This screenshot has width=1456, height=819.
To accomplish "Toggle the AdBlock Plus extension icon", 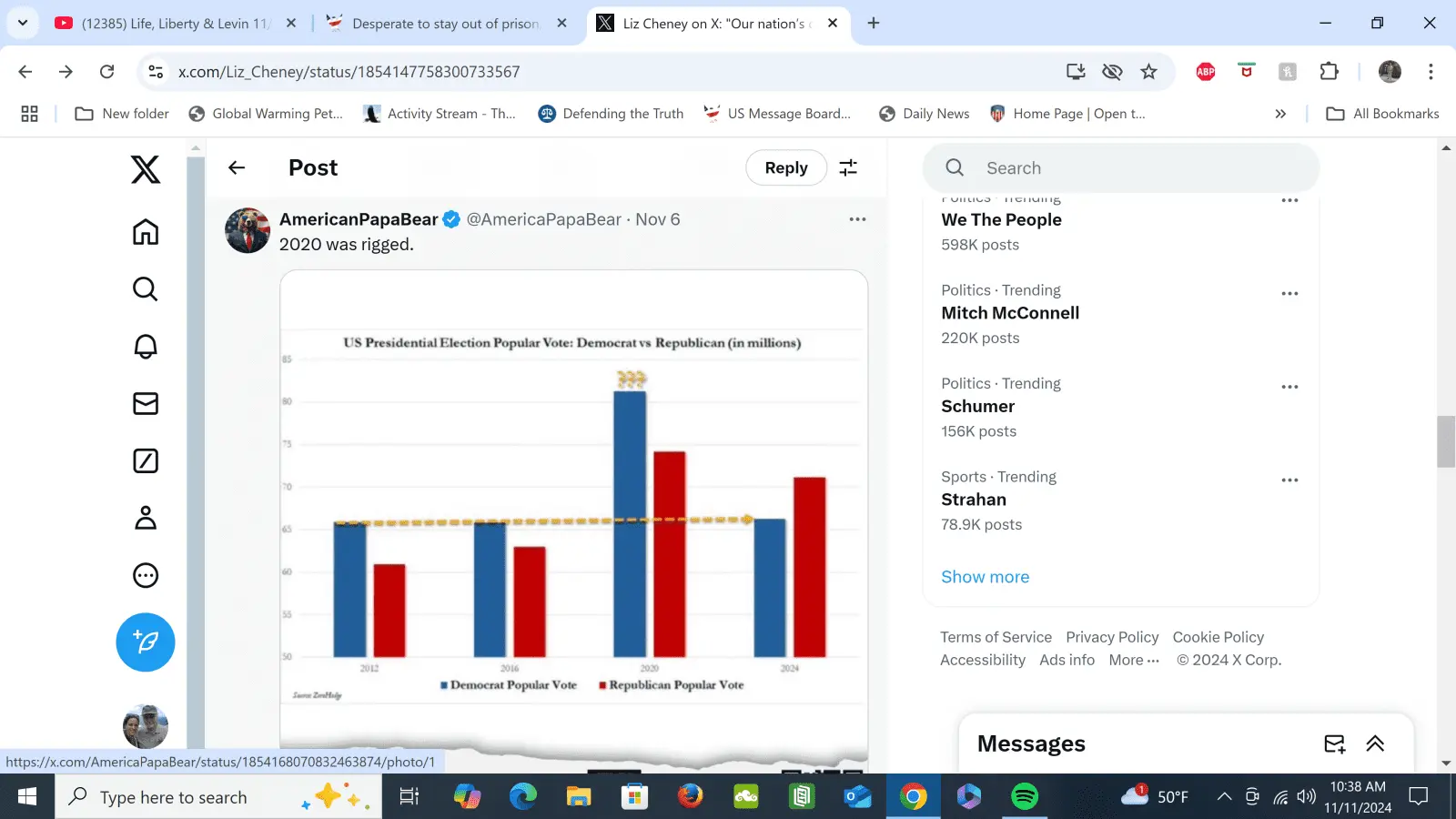I will pyautogui.click(x=1206, y=72).
